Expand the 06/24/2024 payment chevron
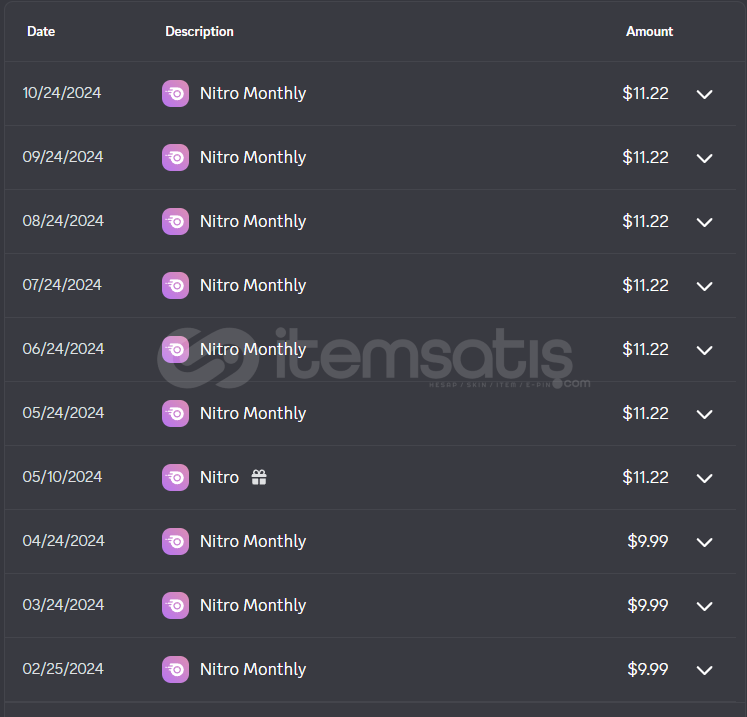The image size is (747, 717). pyautogui.click(x=705, y=350)
